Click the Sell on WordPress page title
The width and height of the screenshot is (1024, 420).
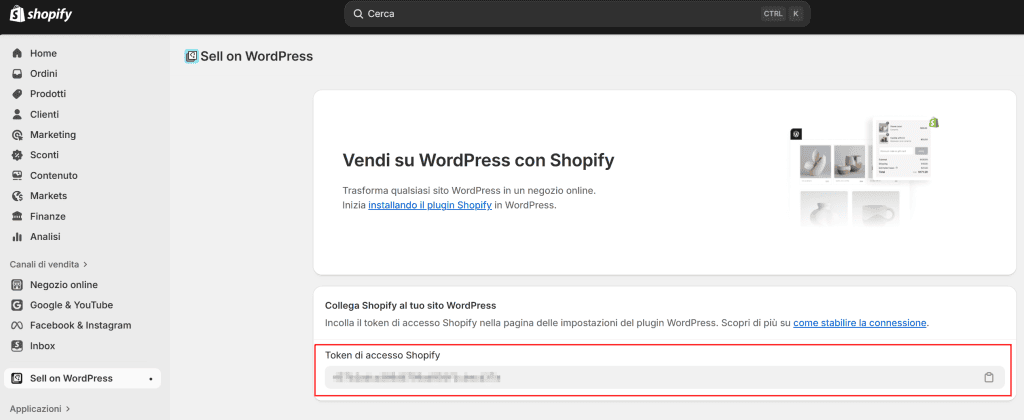pos(257,56)
